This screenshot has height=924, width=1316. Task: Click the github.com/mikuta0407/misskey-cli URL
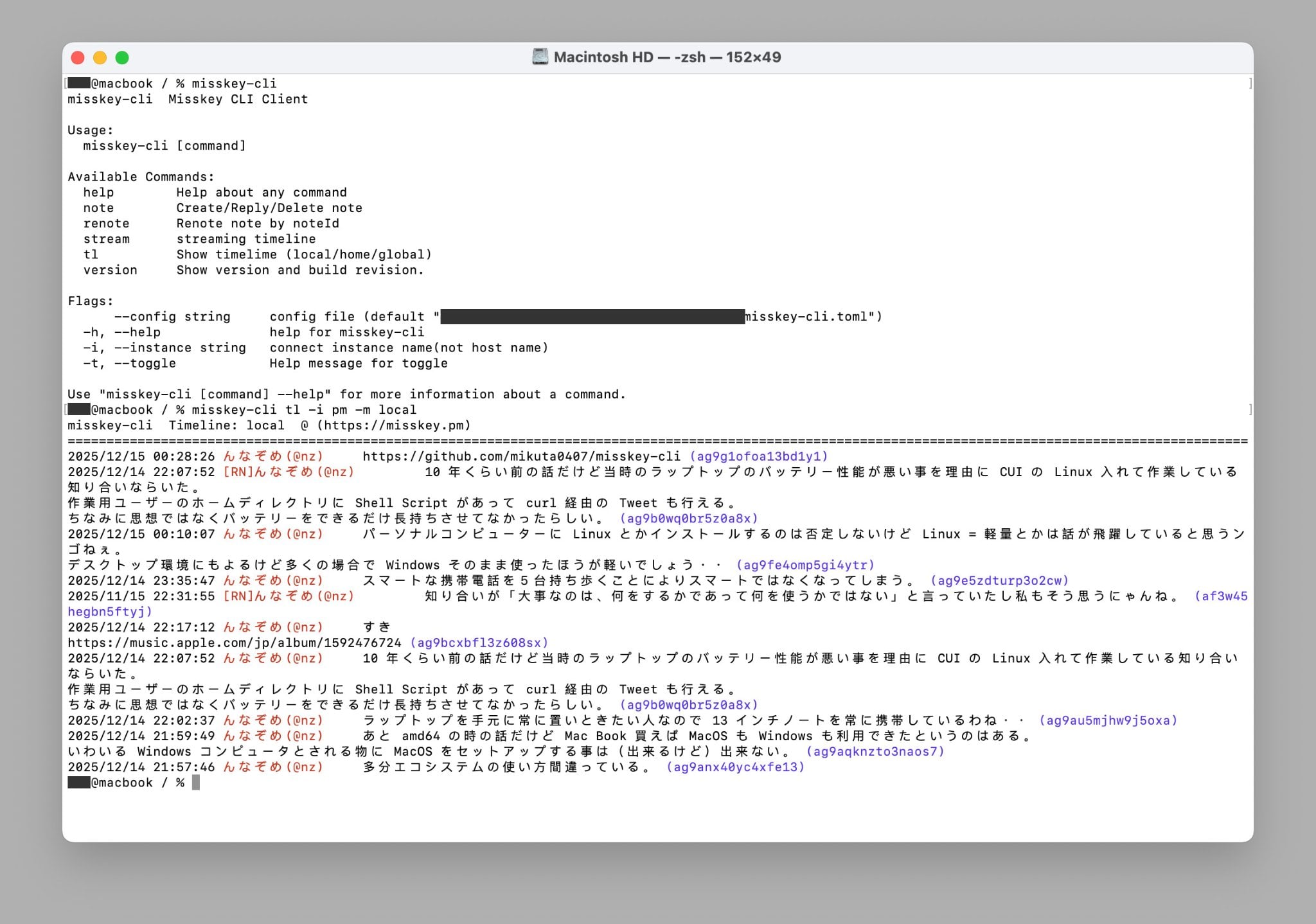tap(521, 456)
